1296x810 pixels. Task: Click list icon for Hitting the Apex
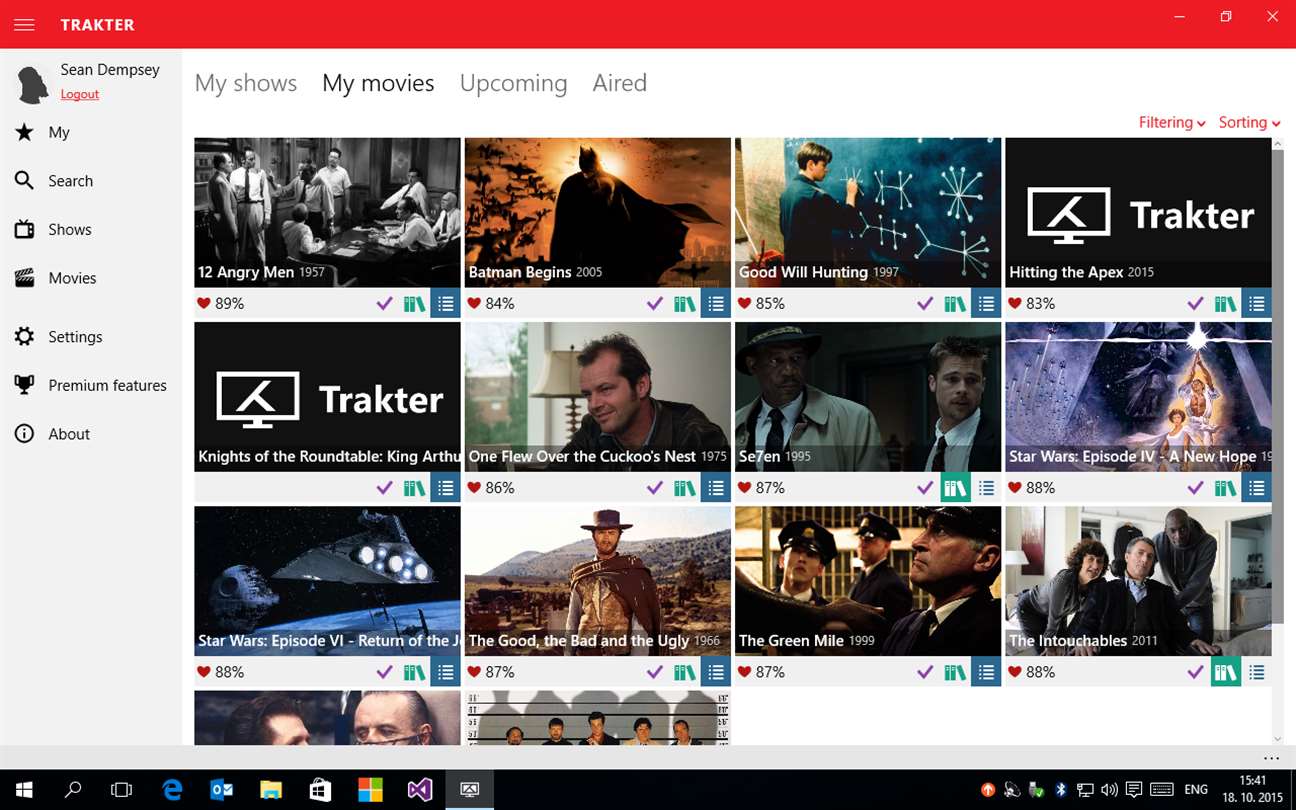(1256, 304)
